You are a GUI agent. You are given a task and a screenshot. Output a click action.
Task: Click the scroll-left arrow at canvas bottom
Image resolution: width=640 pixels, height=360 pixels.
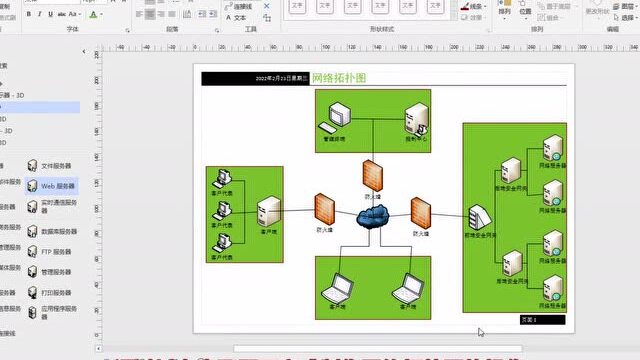pyautogui.click(x=98, y=349)
